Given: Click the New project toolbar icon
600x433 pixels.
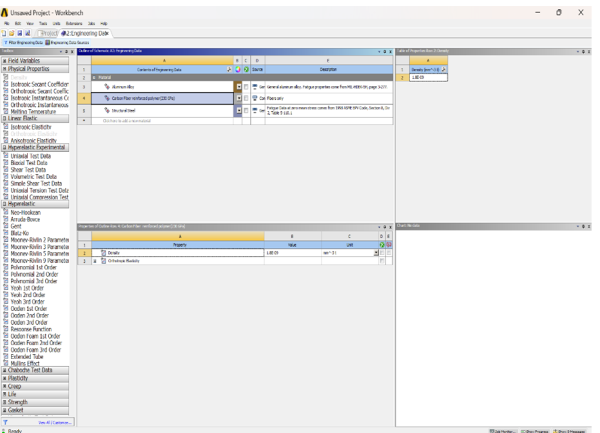Looking at the screenshot, I should (4, 33).
